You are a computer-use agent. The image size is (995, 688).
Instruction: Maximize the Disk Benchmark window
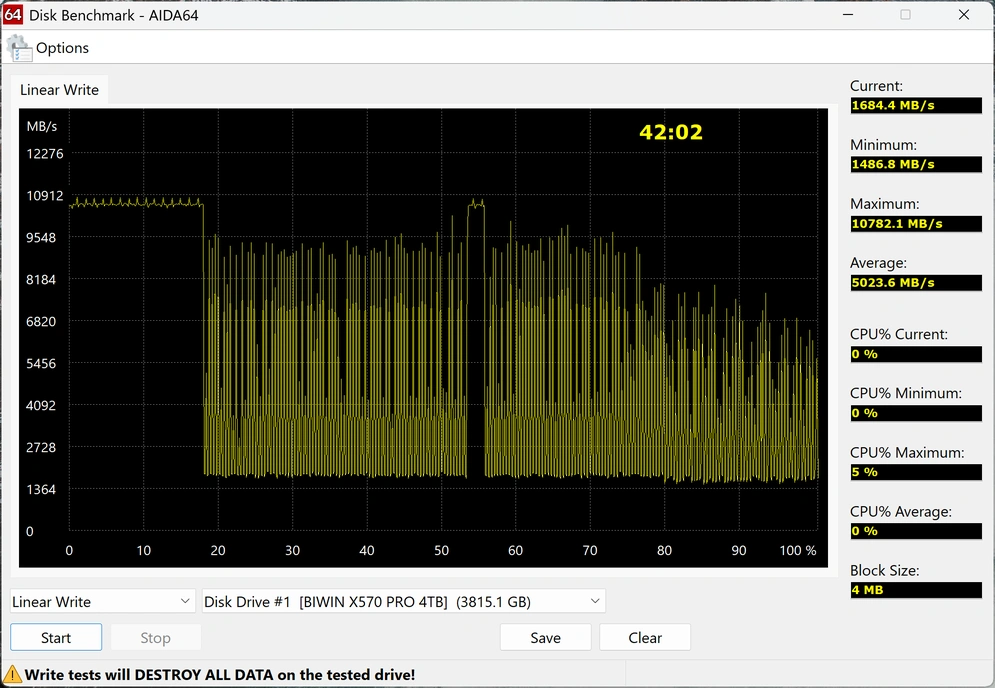(x=905, y=15)
